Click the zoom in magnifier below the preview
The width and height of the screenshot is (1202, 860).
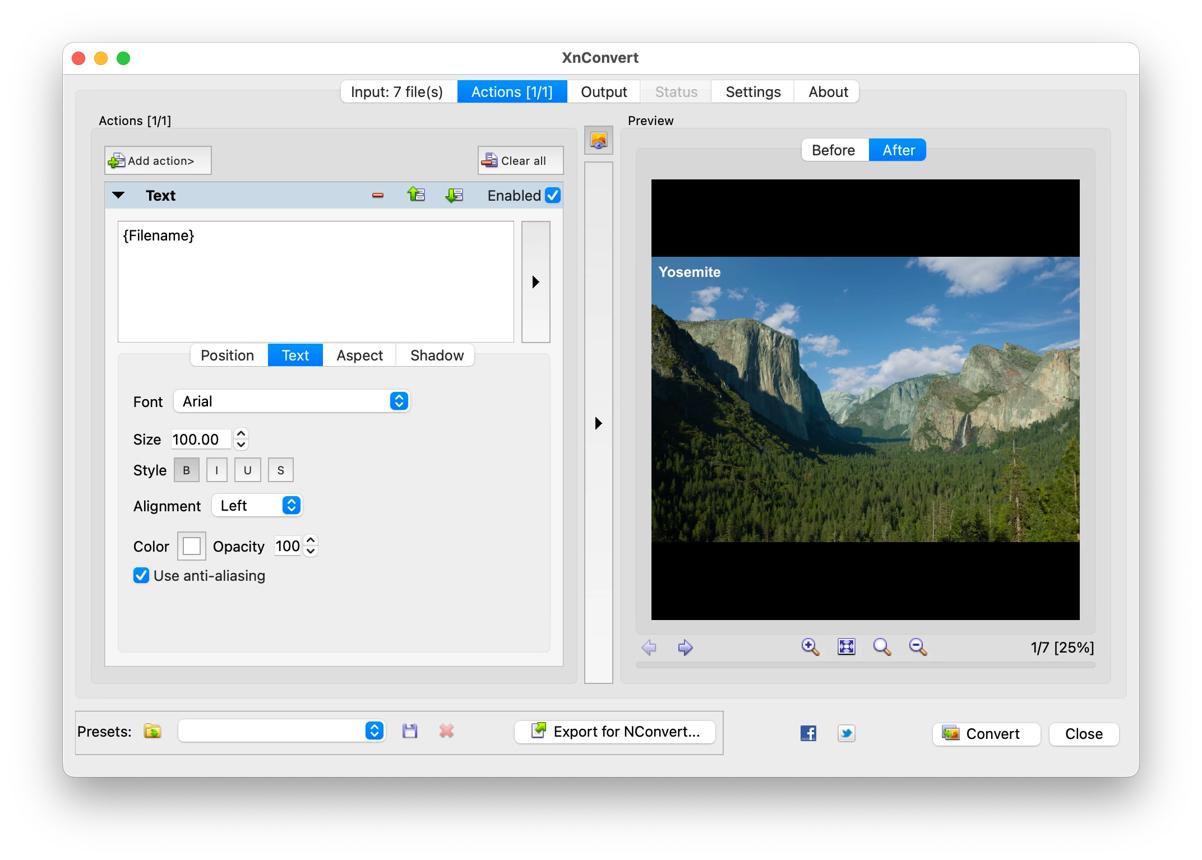[x=811, y=647]
